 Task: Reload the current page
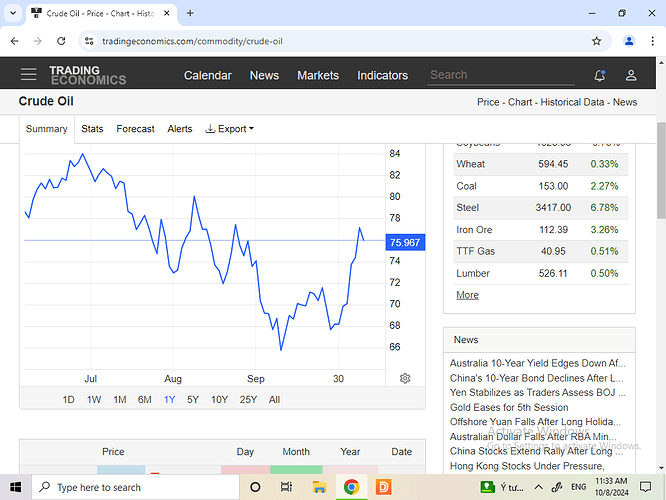(x=61, y=41)
